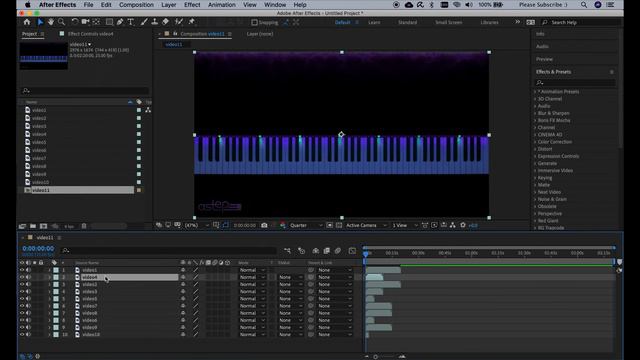Click the snapshot camera icon in the viewer
This screenshot has height=360, width=640.
pos(264,225)
